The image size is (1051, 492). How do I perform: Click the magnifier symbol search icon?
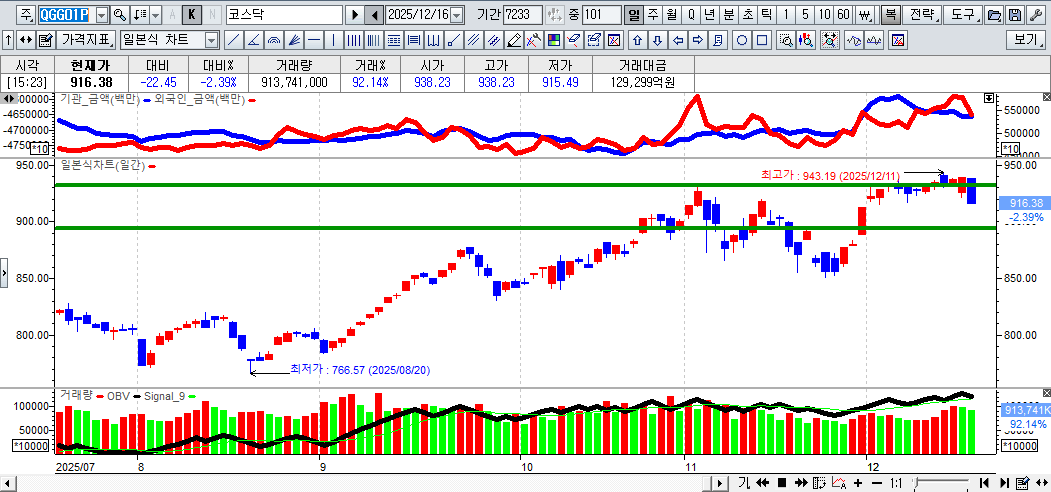pos(119,15)
